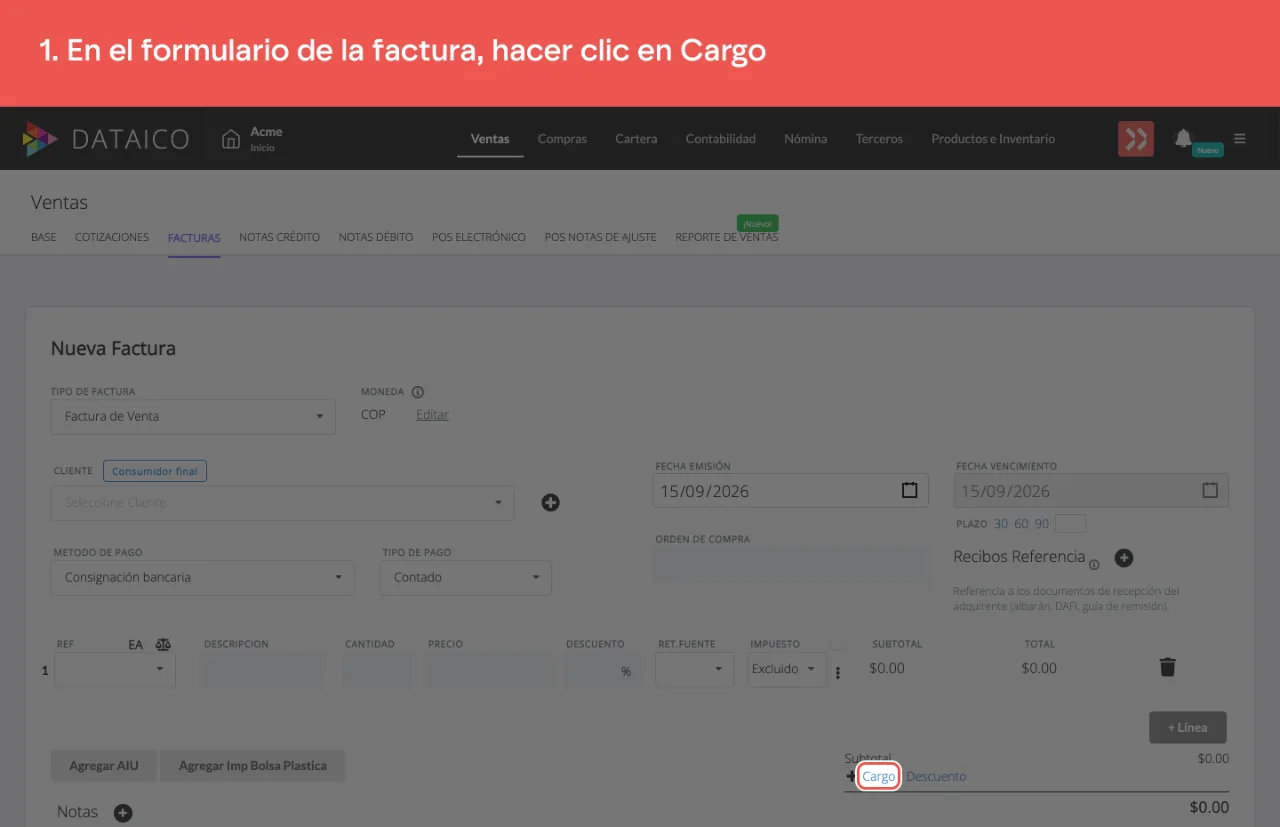The width and height of the screenshot is (1280, 827).
Task: Click the Agregar AIU button
Action: point(104,766)
